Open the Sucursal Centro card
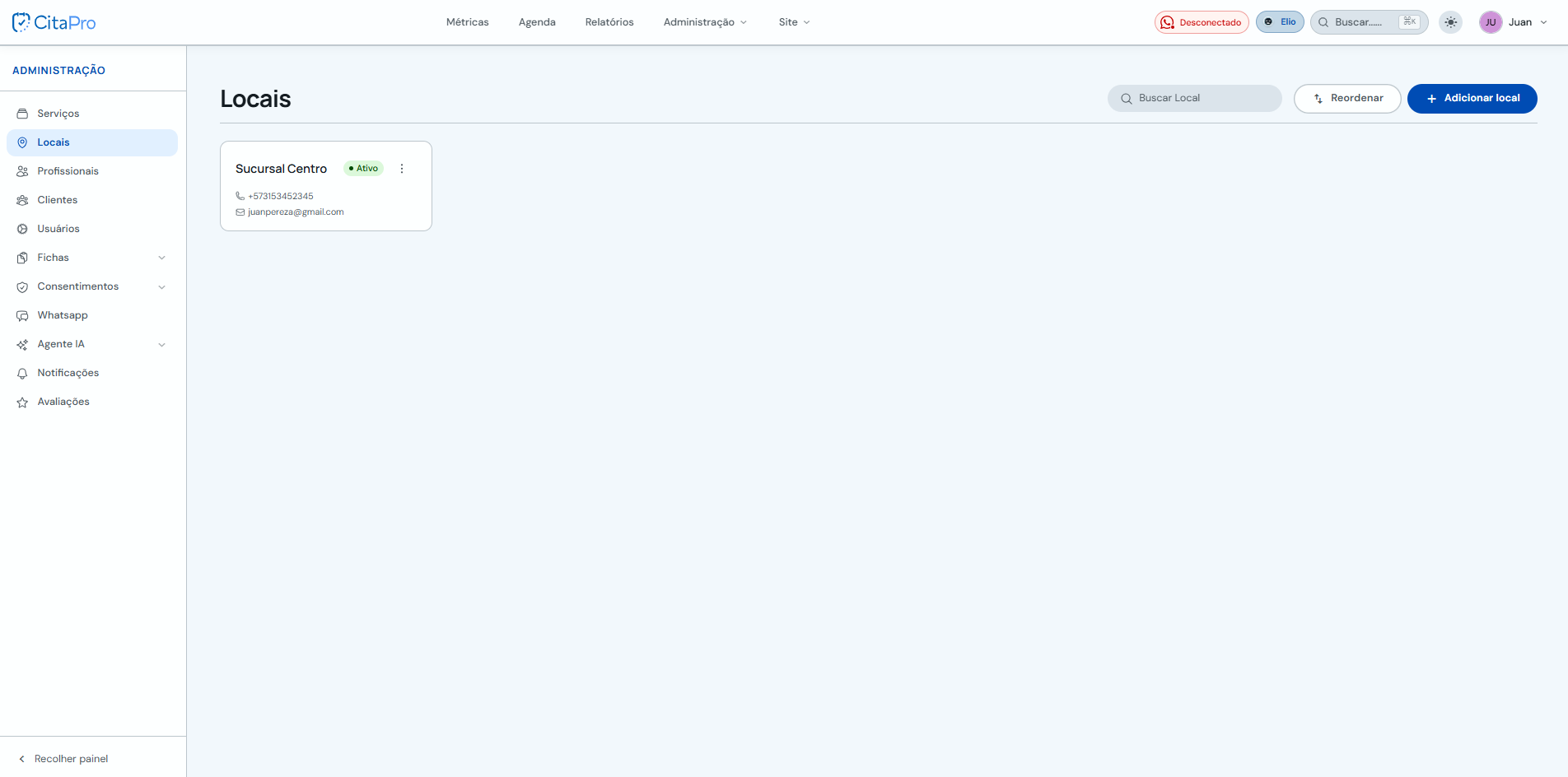This screenshot has height=777, width=1568. tap(326, 186)
